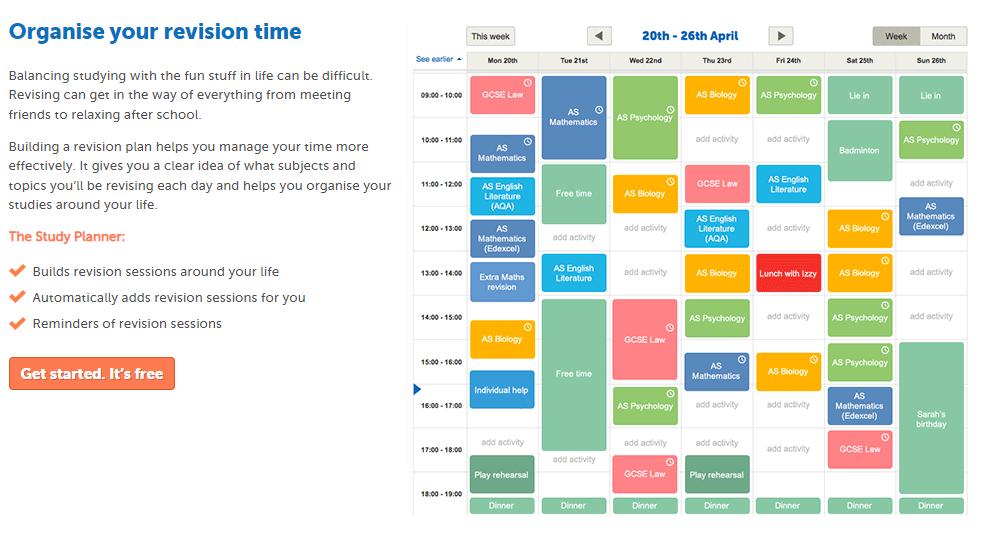Click clock icon on Monday GCSE Law
This screenshot has height=537, width=981.
(528, 83)
